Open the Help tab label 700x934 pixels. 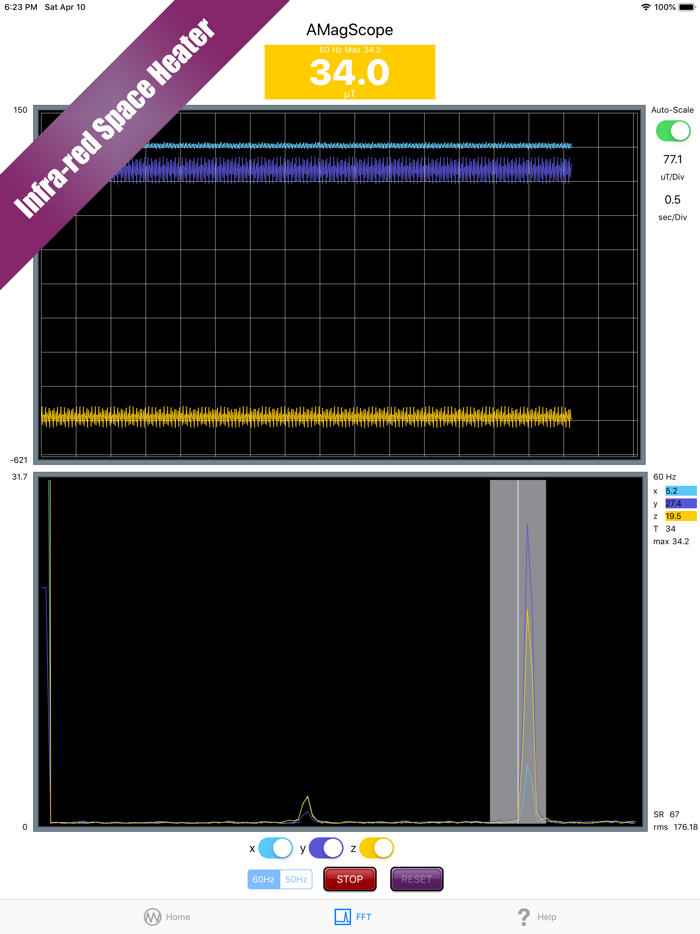pos(547,917)
